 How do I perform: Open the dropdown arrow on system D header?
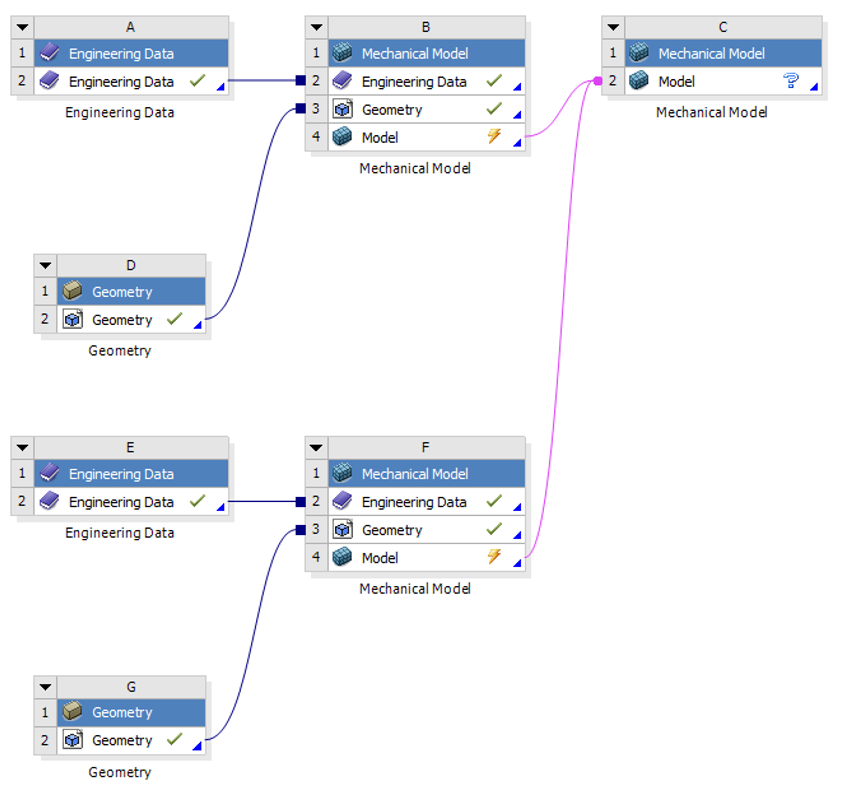[x=44, y=265]
